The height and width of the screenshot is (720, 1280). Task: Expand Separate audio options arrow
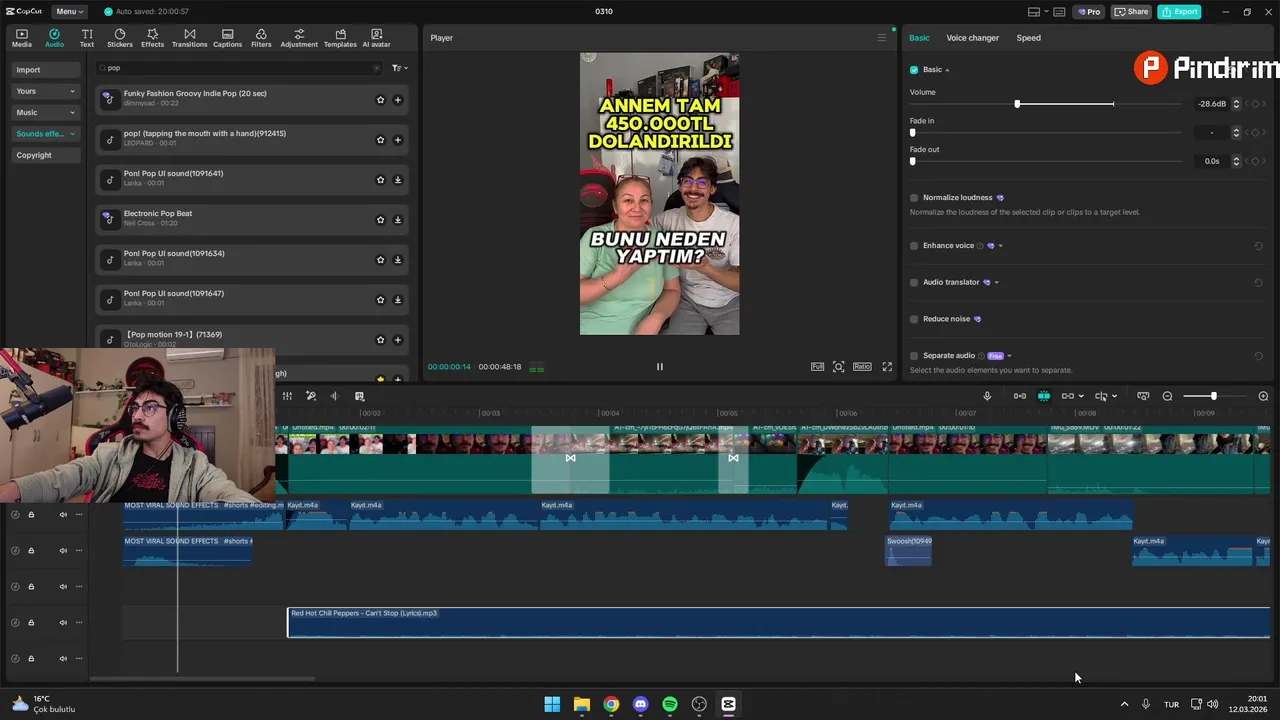(x=1009, y=356)
